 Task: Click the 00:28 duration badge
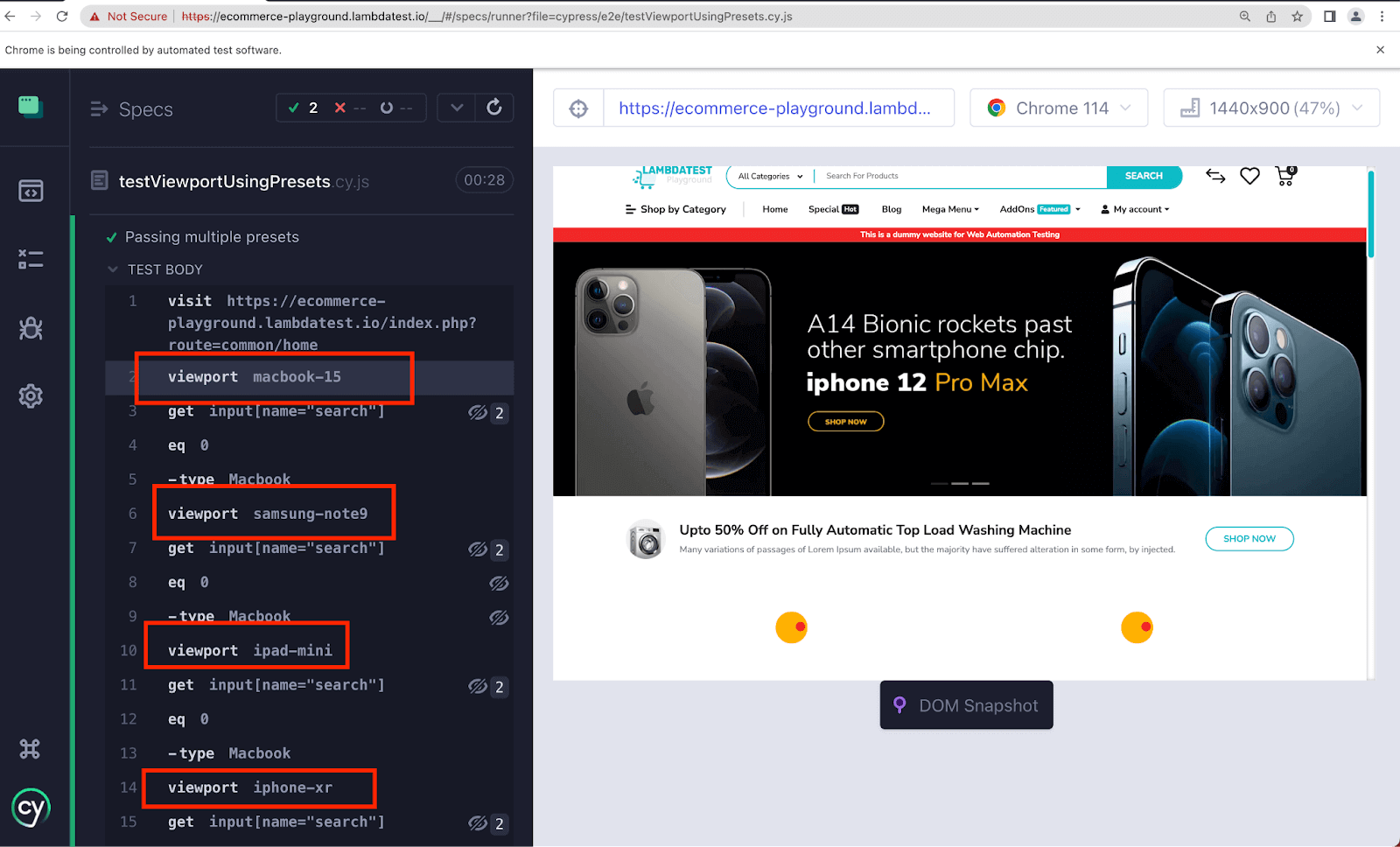click(x=484, y=180)
